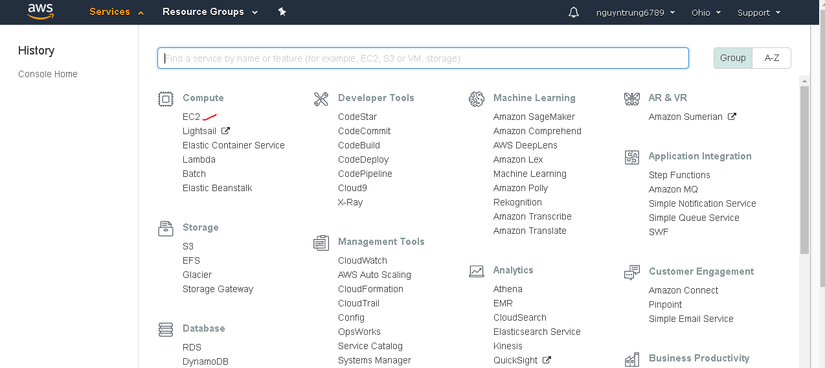Viewport: 825px width, 368px height.
Task: Open Amazon Polly
Action: [x=520, y=188]
